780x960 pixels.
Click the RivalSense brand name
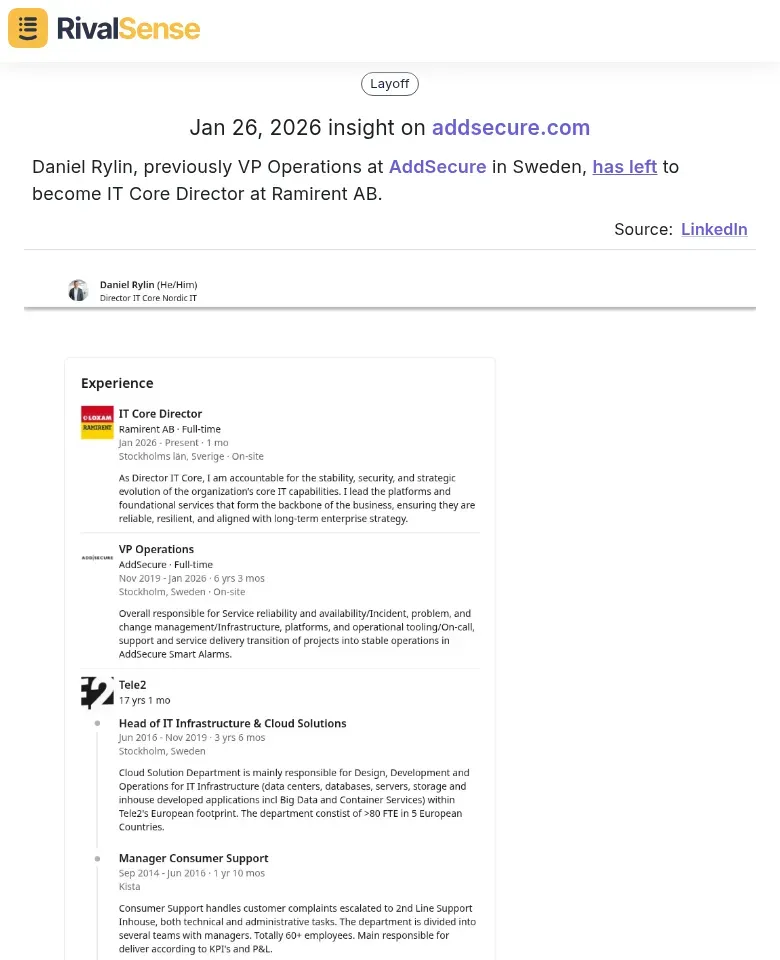coord(128,28)
